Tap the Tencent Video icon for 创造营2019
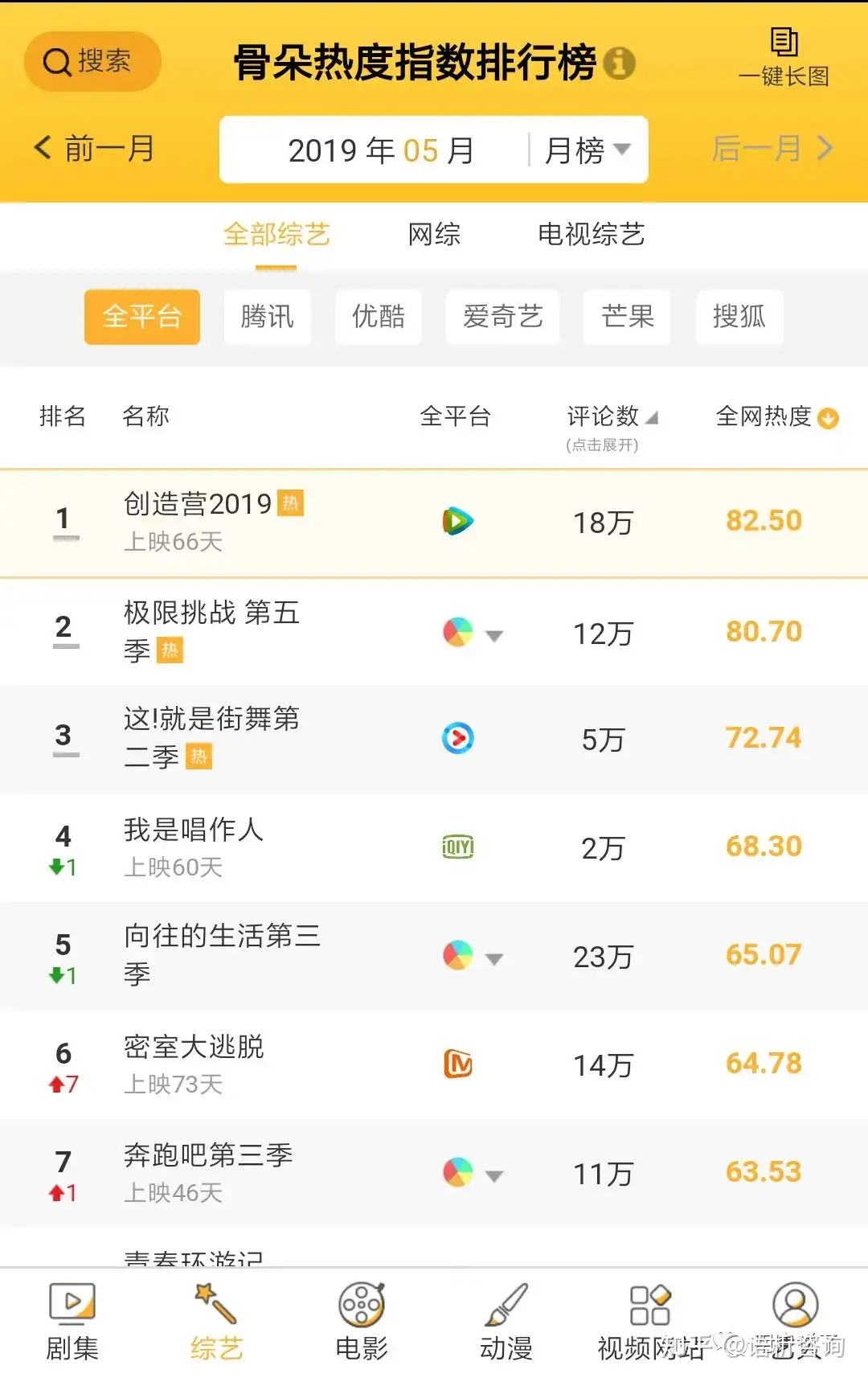The image size is (868, 1382). [x=458, y=522]
